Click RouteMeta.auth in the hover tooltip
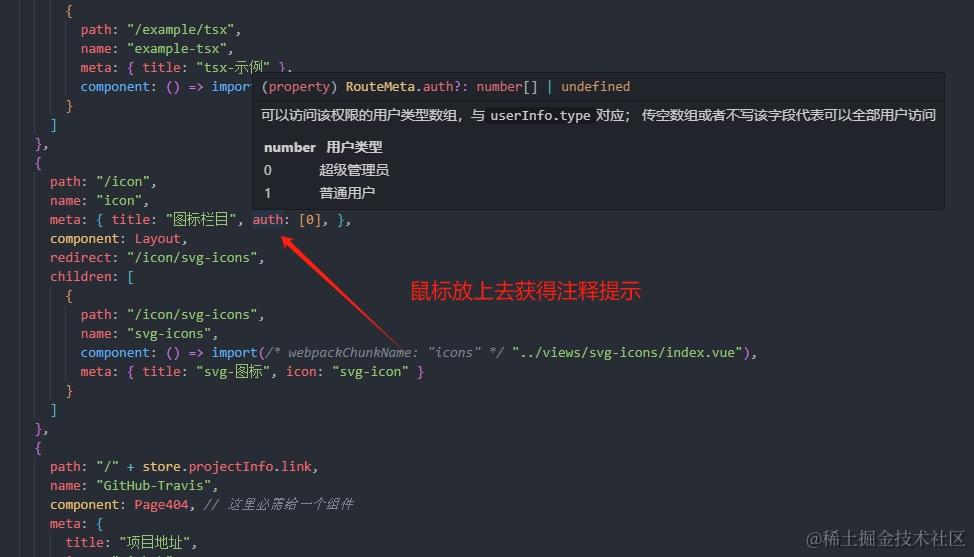The height and width of the screenshot is (557, 974). [399, 86]
